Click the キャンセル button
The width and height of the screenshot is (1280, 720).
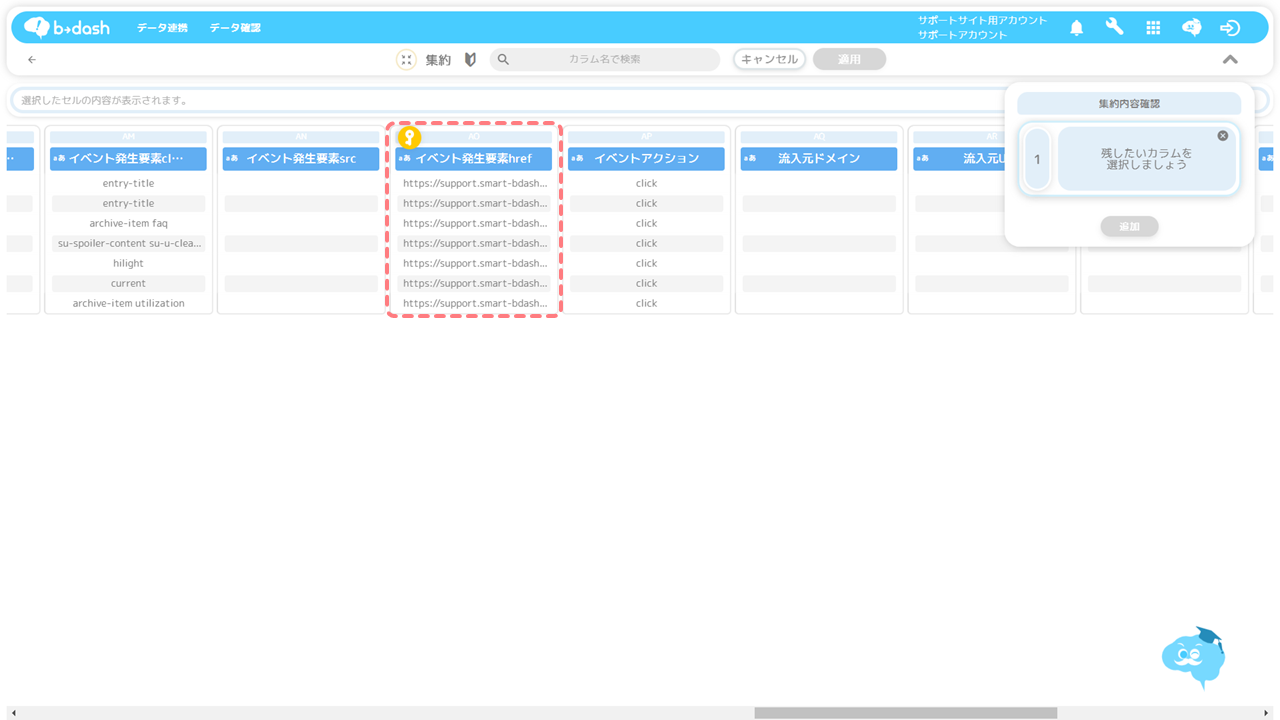click(769, 59)
